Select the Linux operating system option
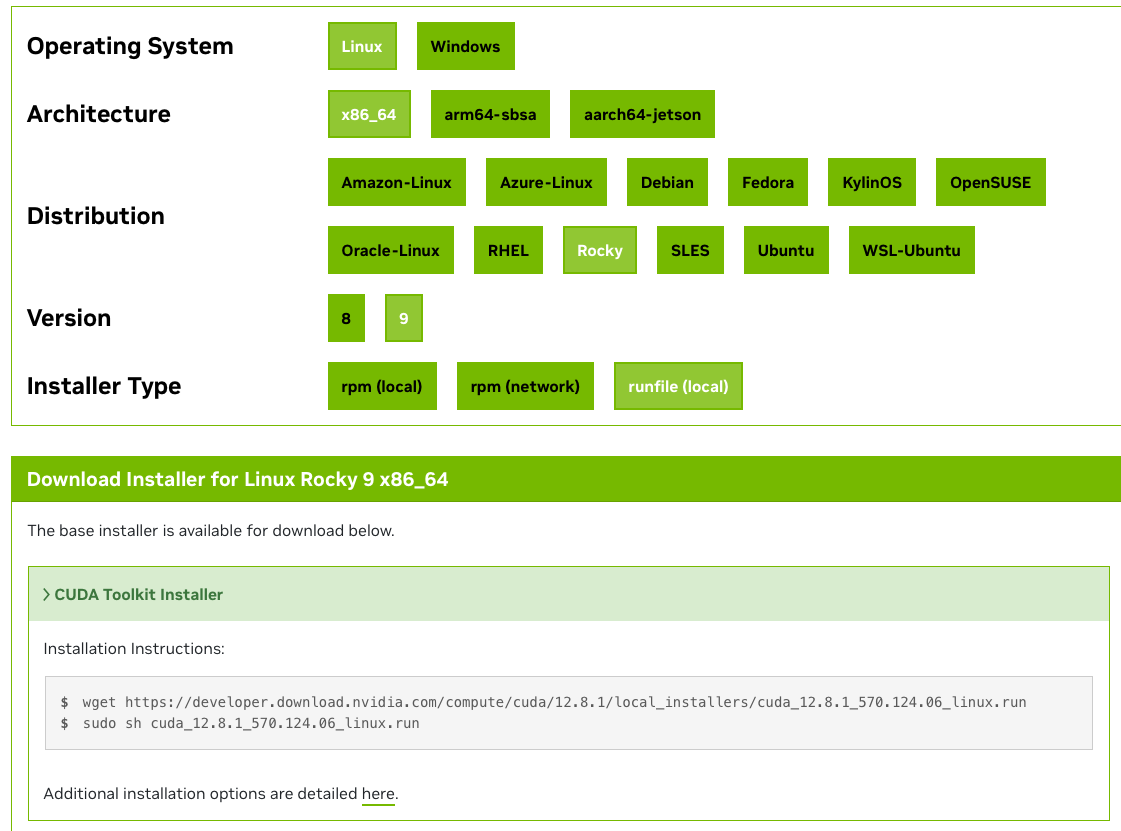The height and width of the screenshot is (831, 1121). [x=362, y=46]
